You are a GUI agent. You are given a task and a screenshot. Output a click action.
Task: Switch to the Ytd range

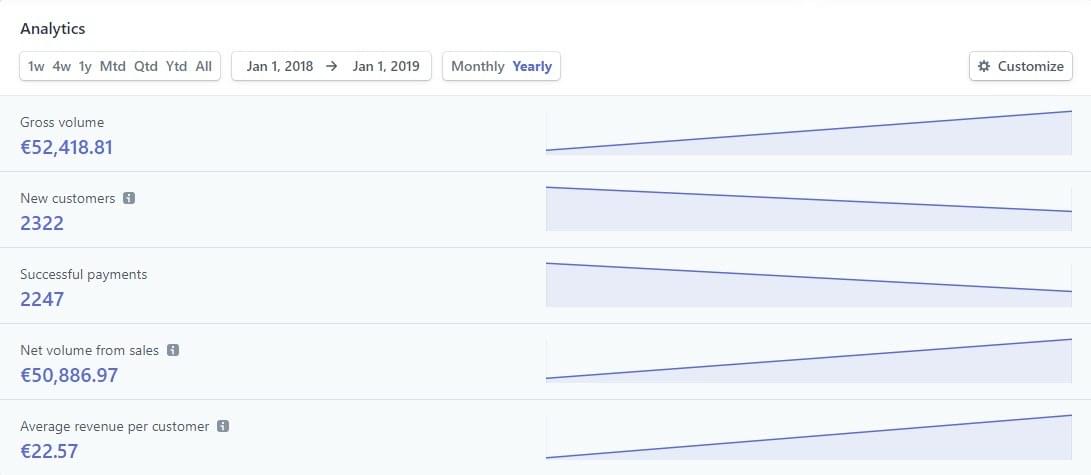click(176, 66)
